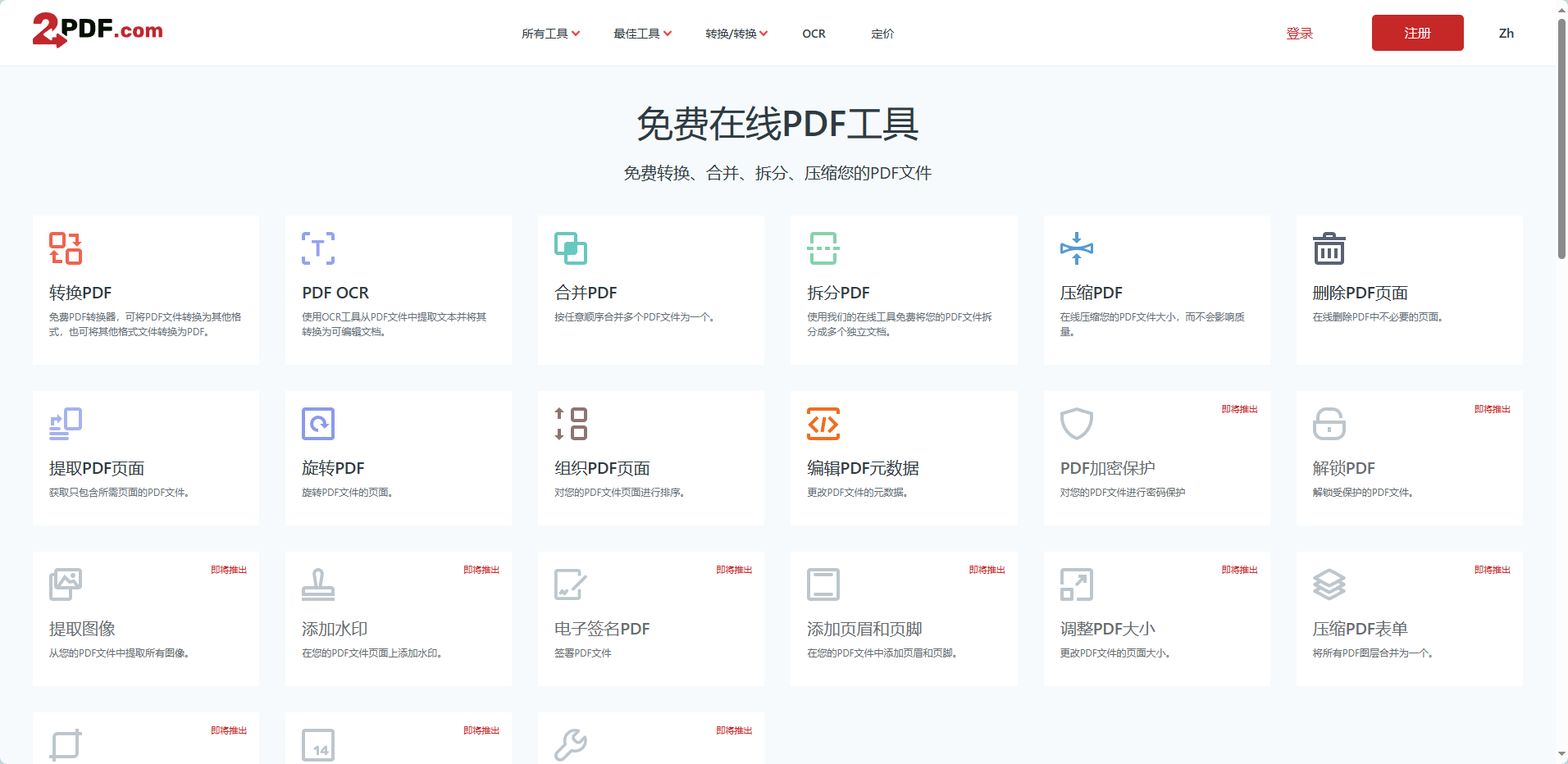Select the 编辑PDF元数据 metadata icon
The width and height of the screenshot is (1568, 764).
(823, 423)
